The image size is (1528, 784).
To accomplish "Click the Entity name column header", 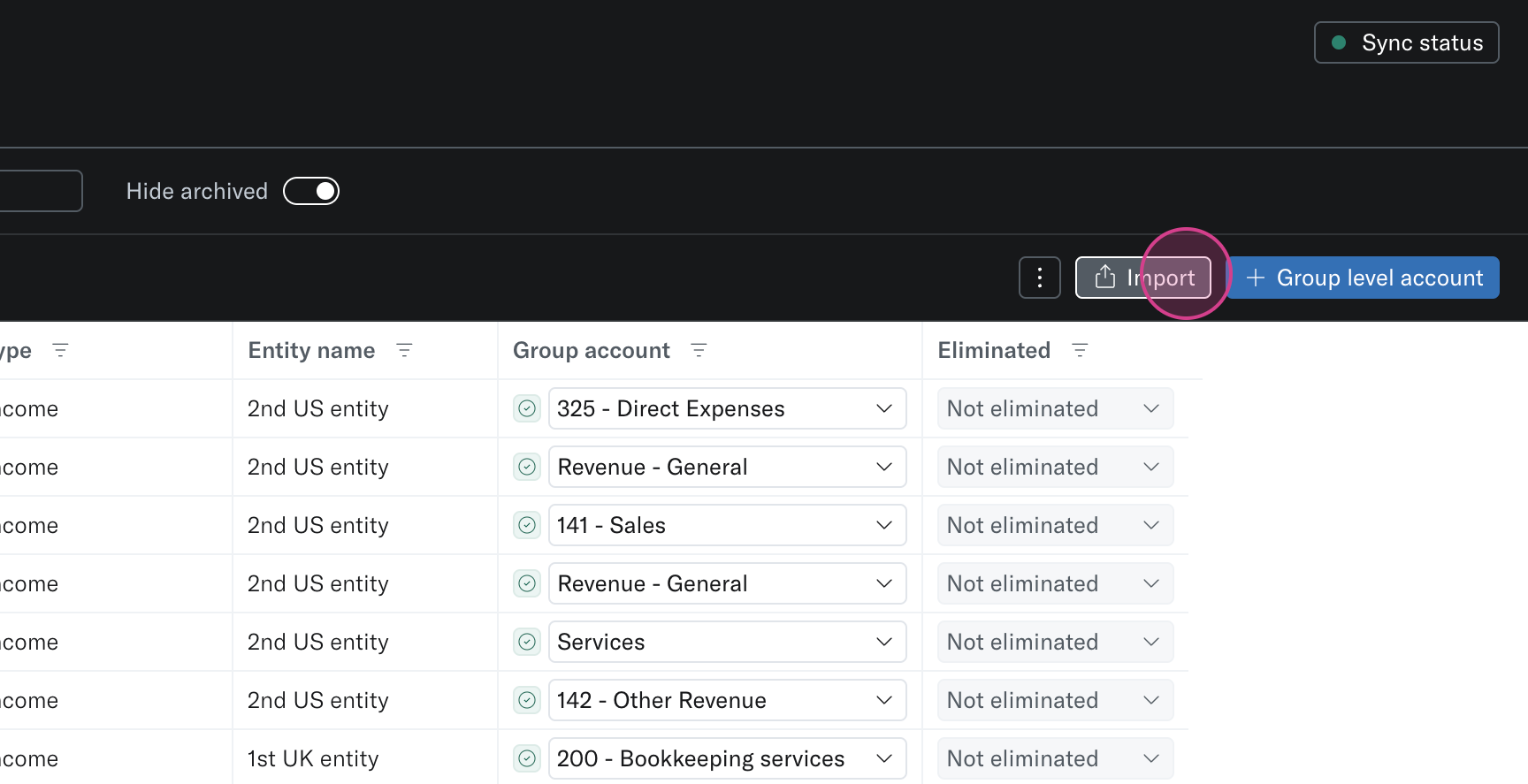I will pyautogui.click(x=311, y=351).
